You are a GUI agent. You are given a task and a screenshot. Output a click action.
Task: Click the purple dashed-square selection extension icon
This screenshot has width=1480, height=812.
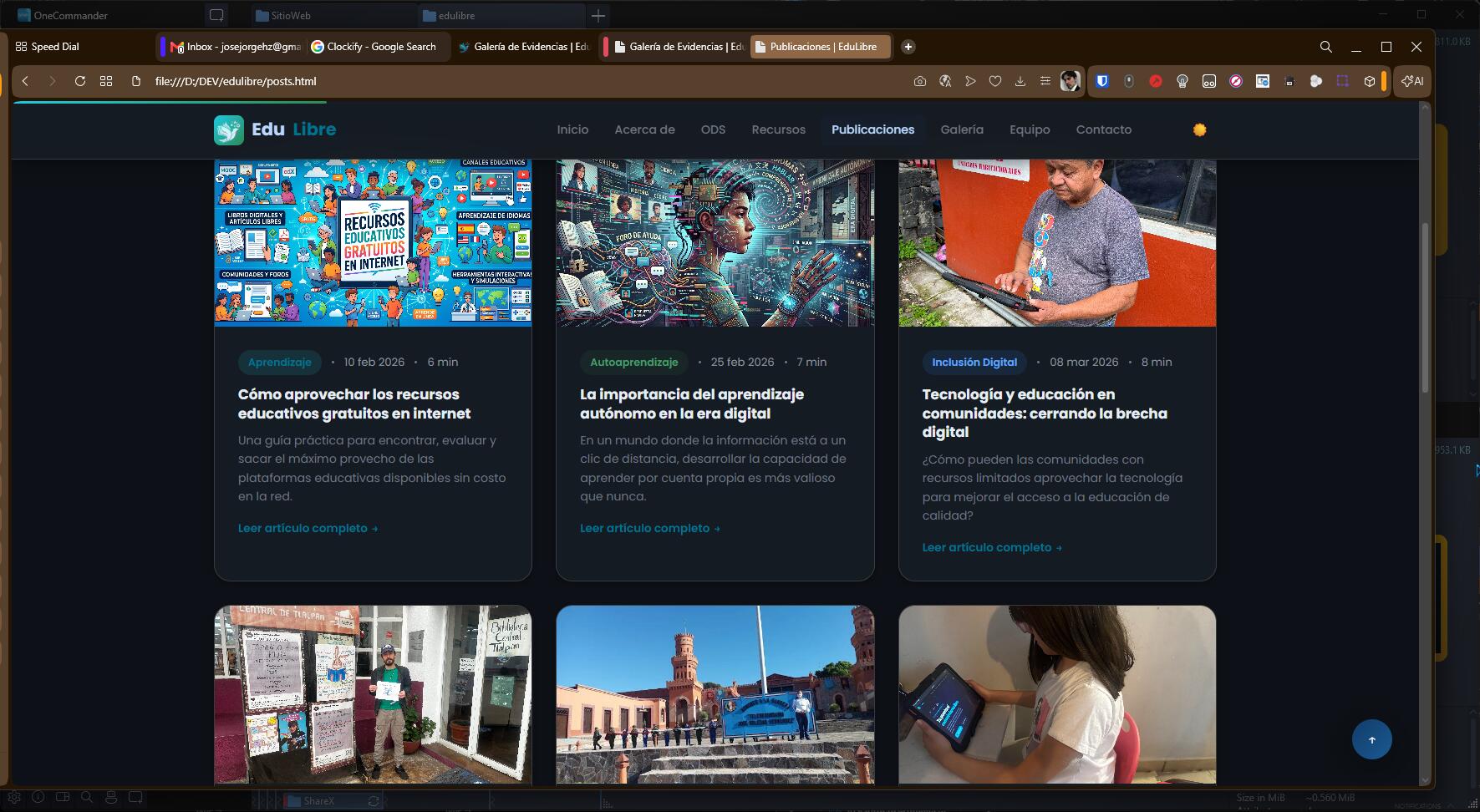[1343, 81]
